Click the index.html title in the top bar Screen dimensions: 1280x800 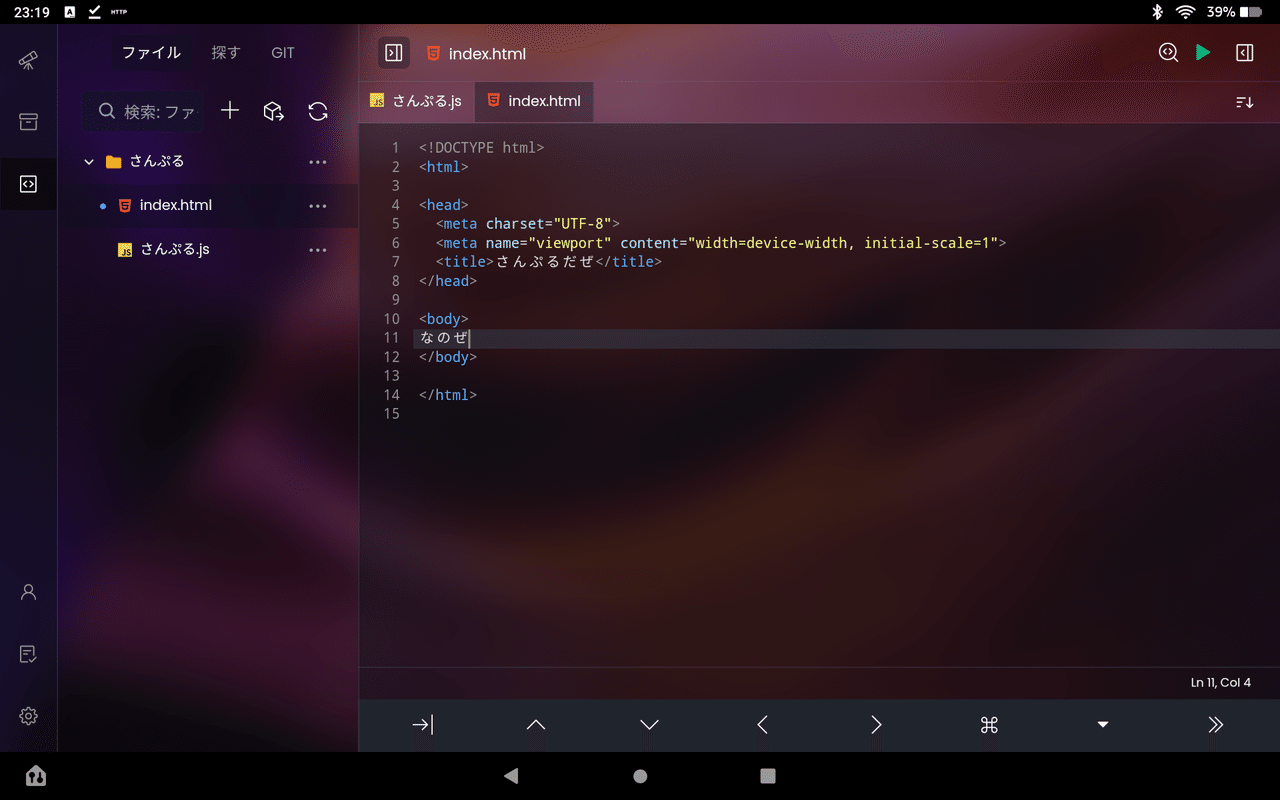(x=487, y=54)
